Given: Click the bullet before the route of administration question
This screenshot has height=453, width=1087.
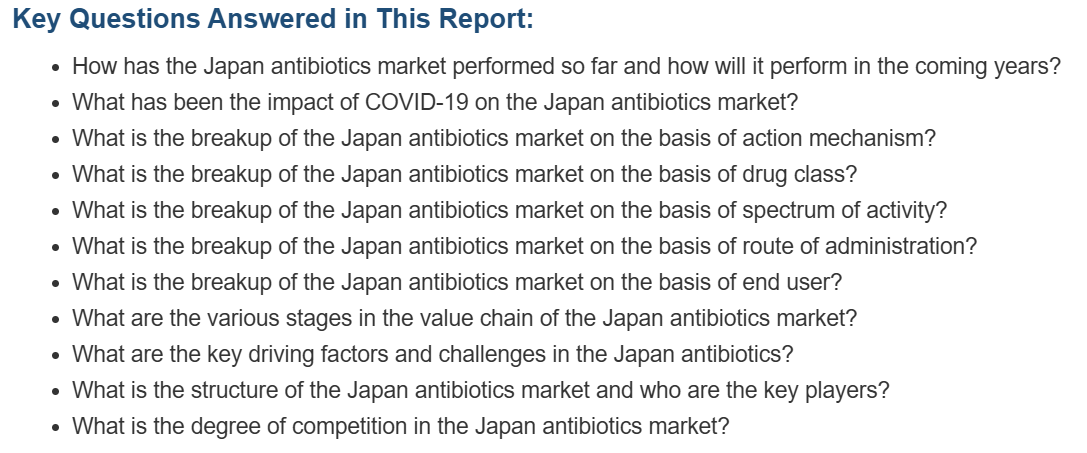Looking at the screenshot, I should [x=56, y=248].
